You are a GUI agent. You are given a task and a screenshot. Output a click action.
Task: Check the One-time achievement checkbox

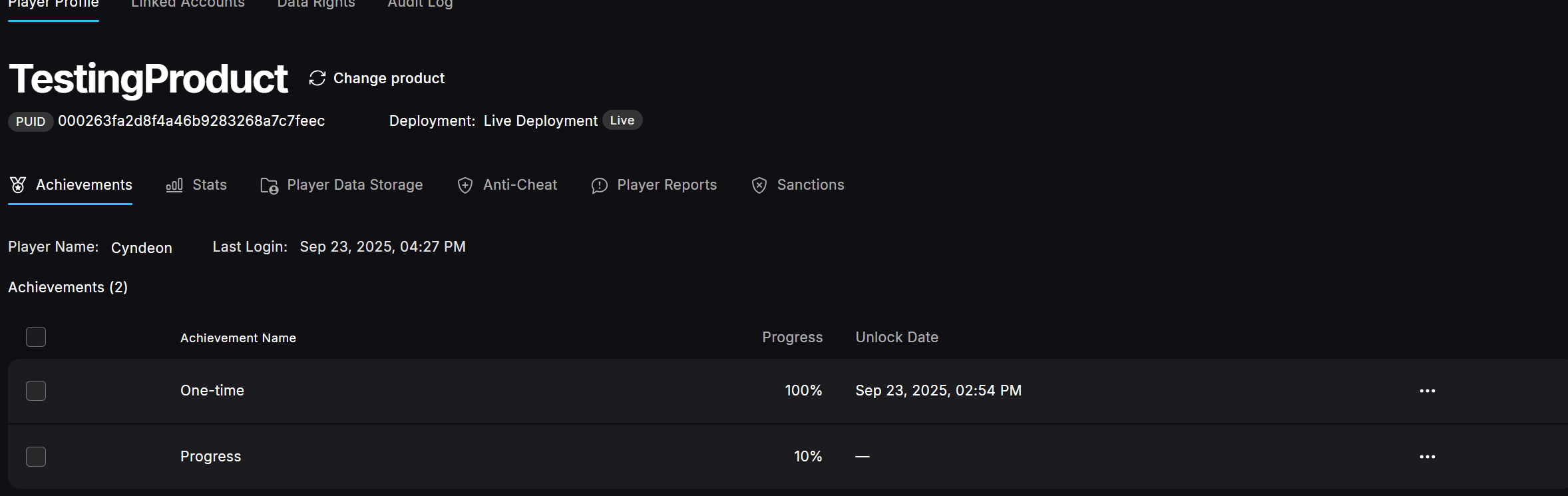click(36, 391)
